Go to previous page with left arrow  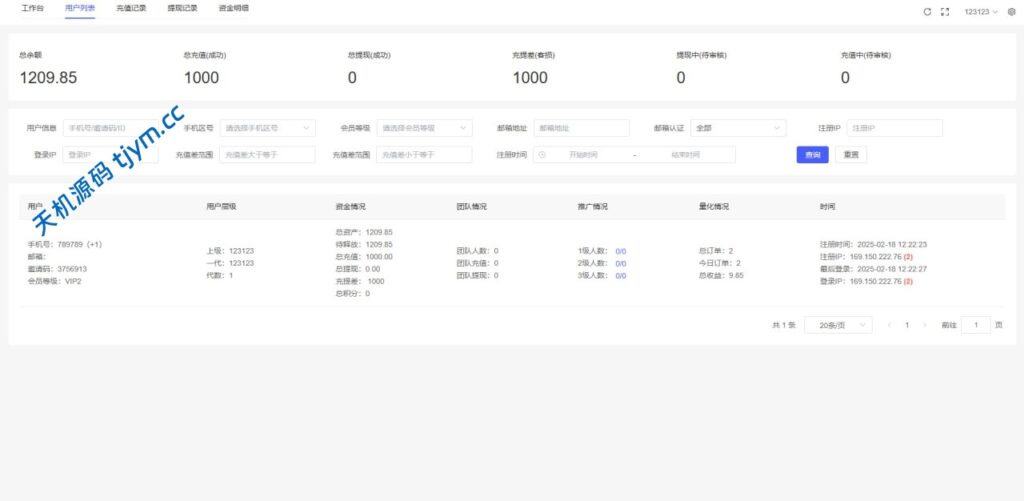click(x=889, y=325)
